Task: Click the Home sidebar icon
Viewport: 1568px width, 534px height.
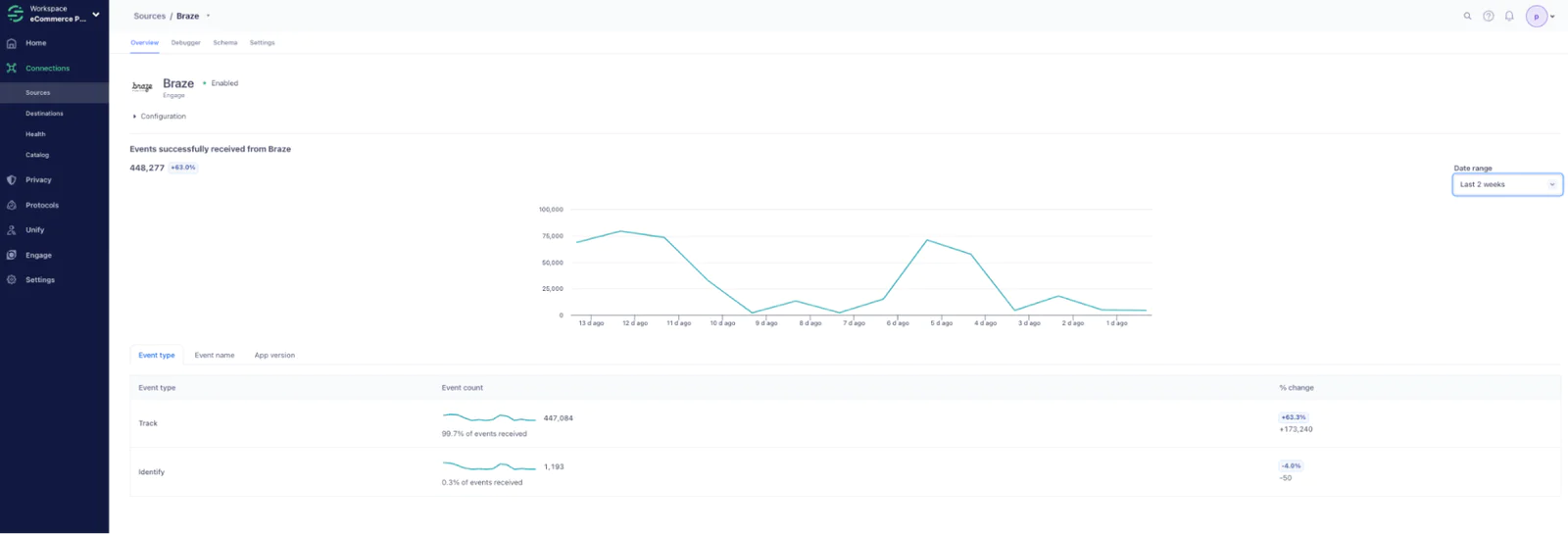Action: [12, 43]
